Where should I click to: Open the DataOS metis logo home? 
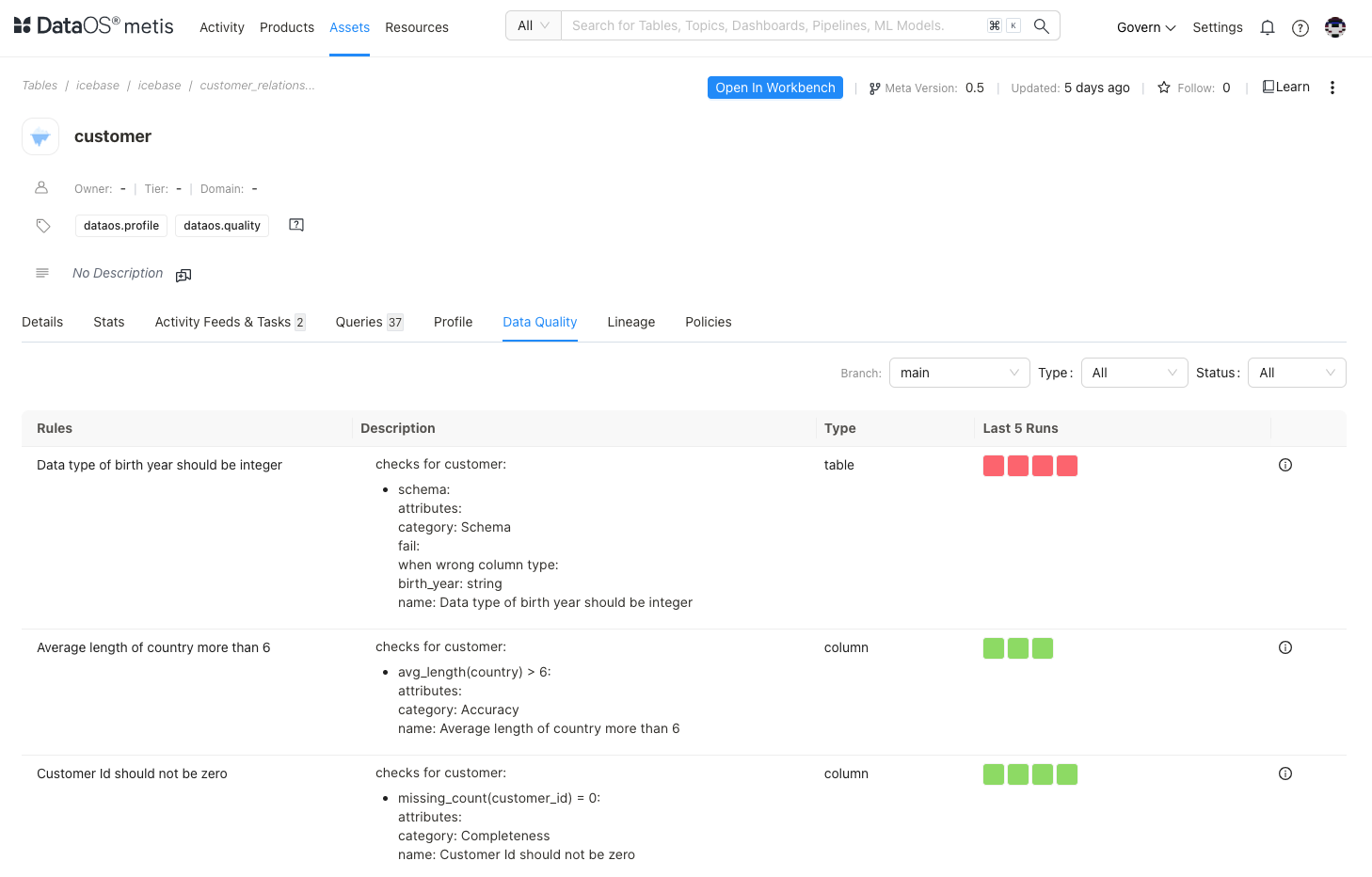click(x=94, y=26)
